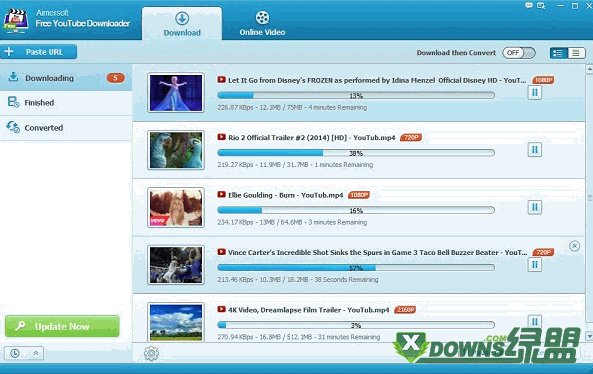
Task: Click YouTube icon beside Ellie Goulding title
Action: click(x=222, y=195)
